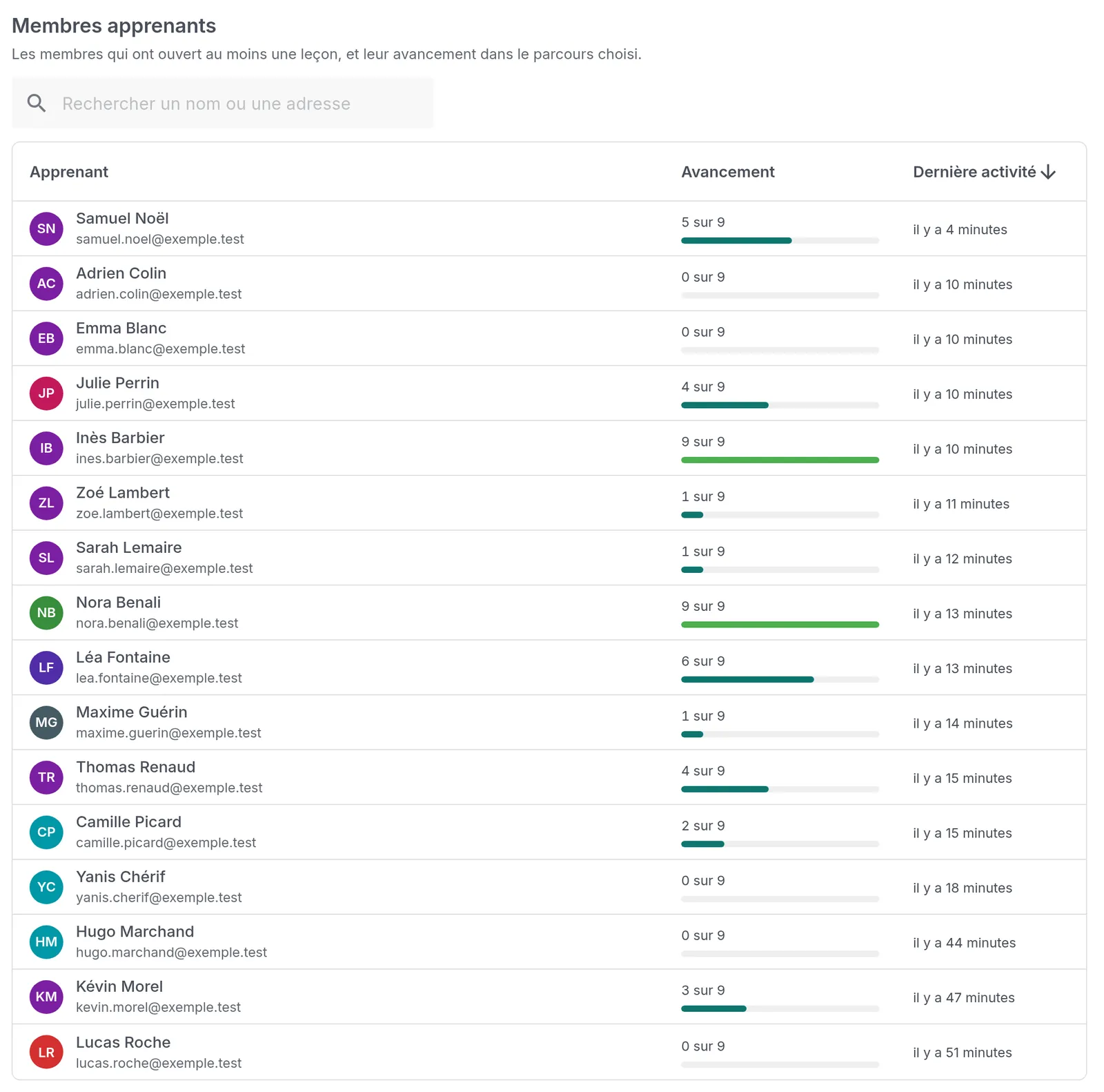Viewport: 1104px width, 1092px height.
Task: Click the email julie.perrin@exemple.test
Action: [155, 404]
